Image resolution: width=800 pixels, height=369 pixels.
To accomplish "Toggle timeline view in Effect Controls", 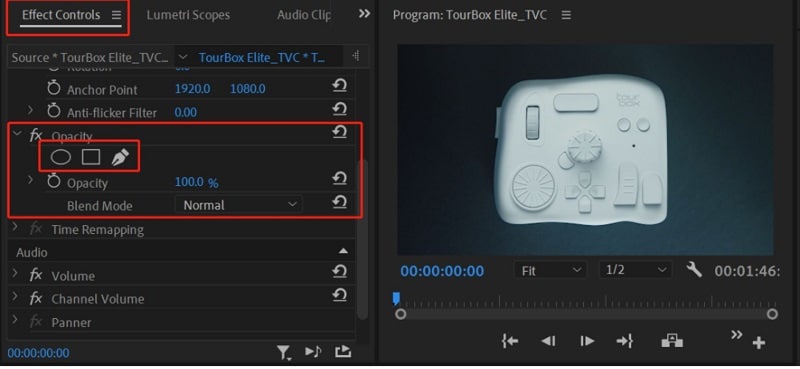I will click(356, 57).
